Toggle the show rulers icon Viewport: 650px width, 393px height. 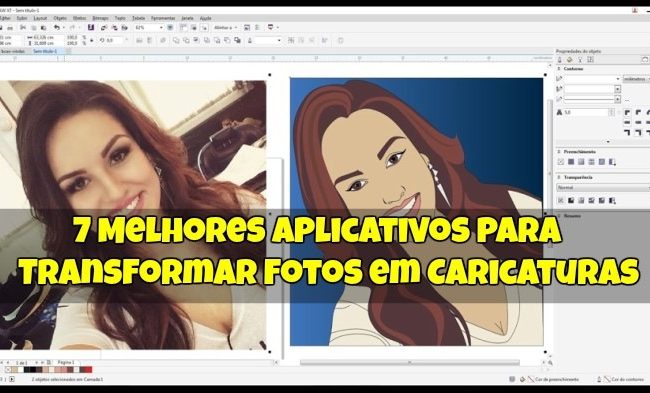coord(183,27)
